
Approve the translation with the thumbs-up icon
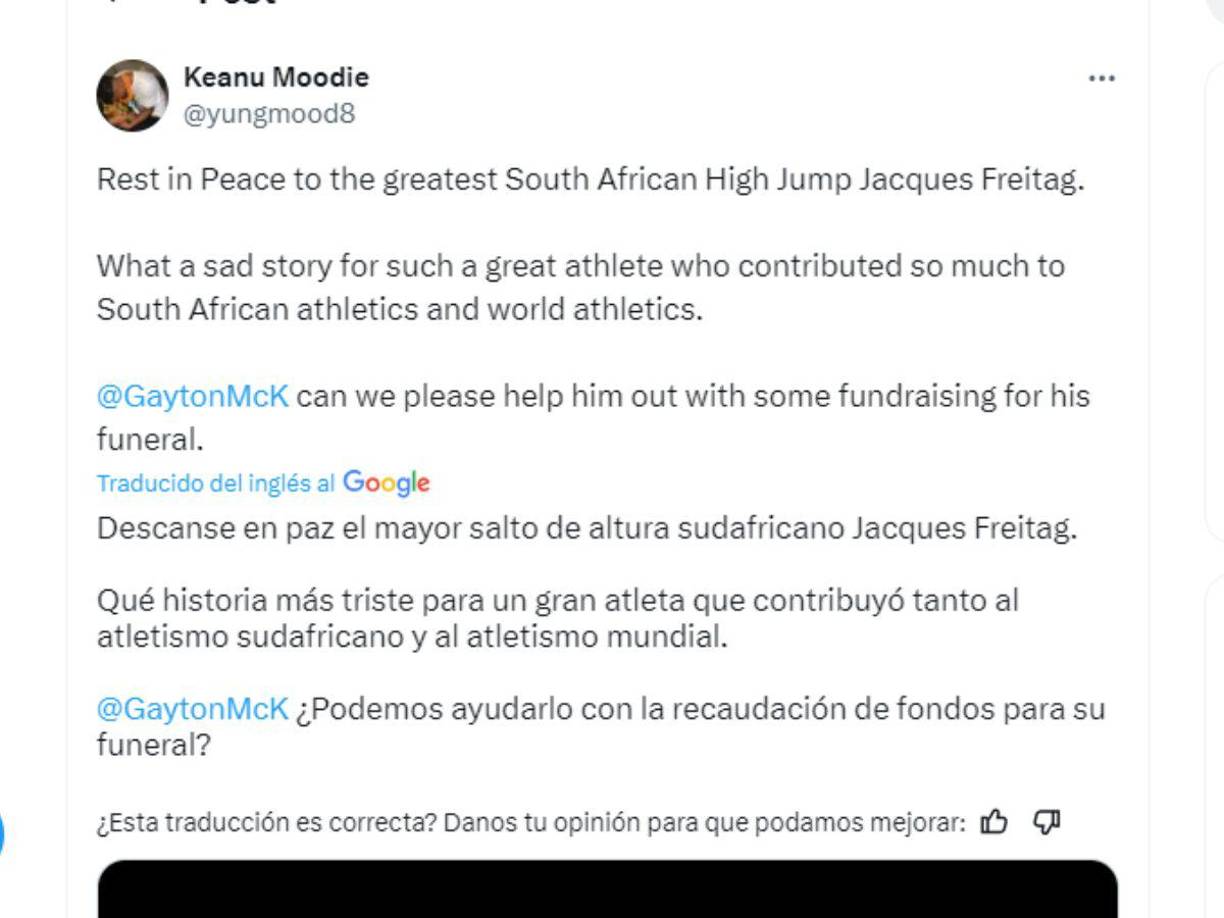click(996, 821)
